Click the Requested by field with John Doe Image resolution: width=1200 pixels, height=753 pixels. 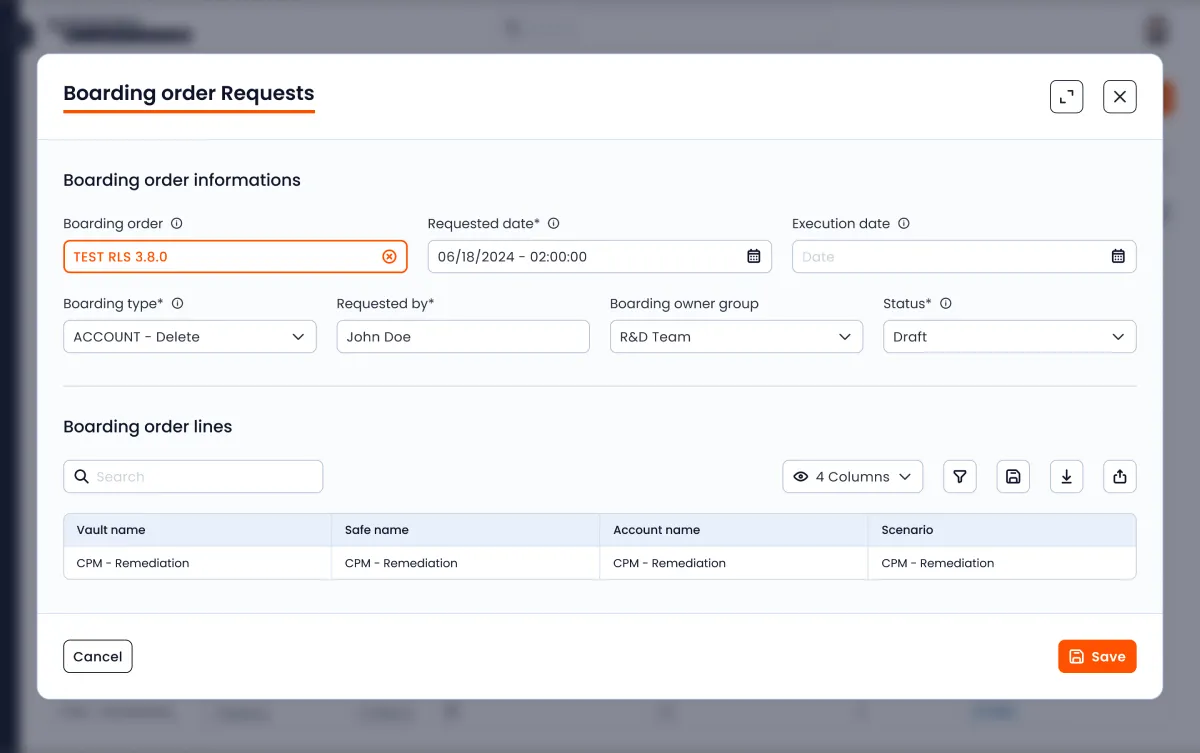462,337
